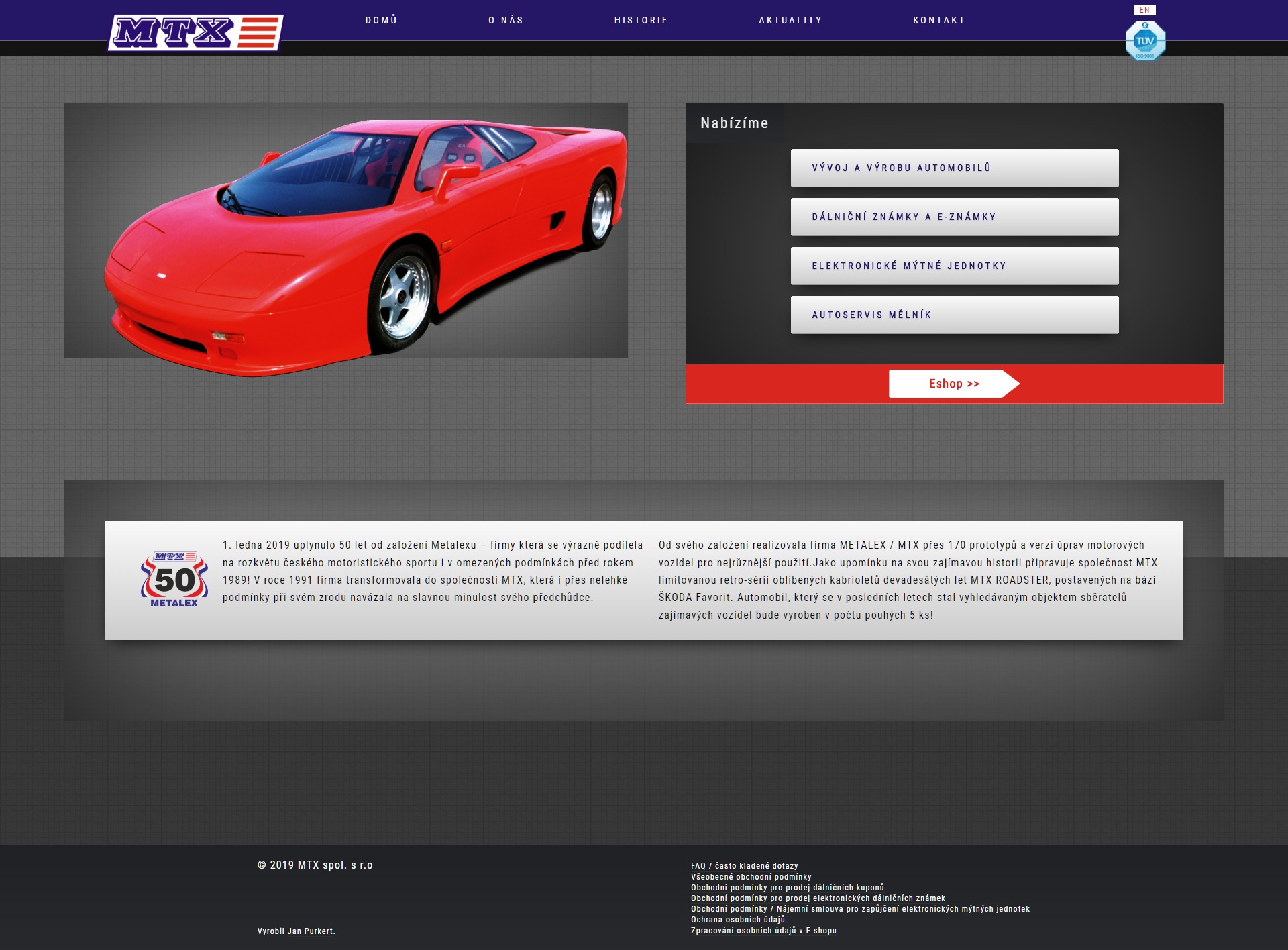The width and height of the screenshot is (1288, 950).
Task: Click the © 2019 MTX spol. s r.o text
Action: pos(315,865)
